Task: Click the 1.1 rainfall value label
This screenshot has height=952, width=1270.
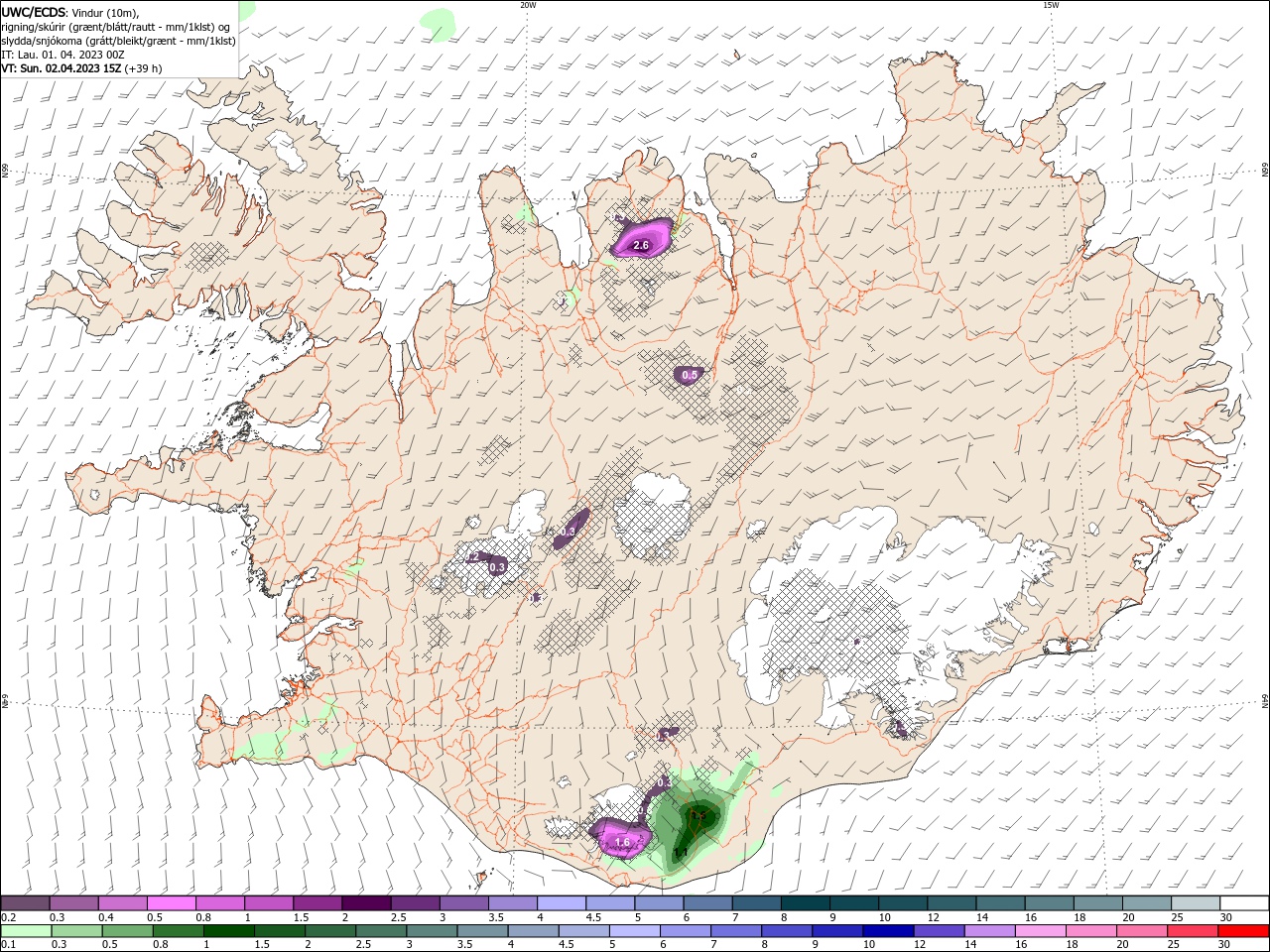Action: [x=681, y=852]
